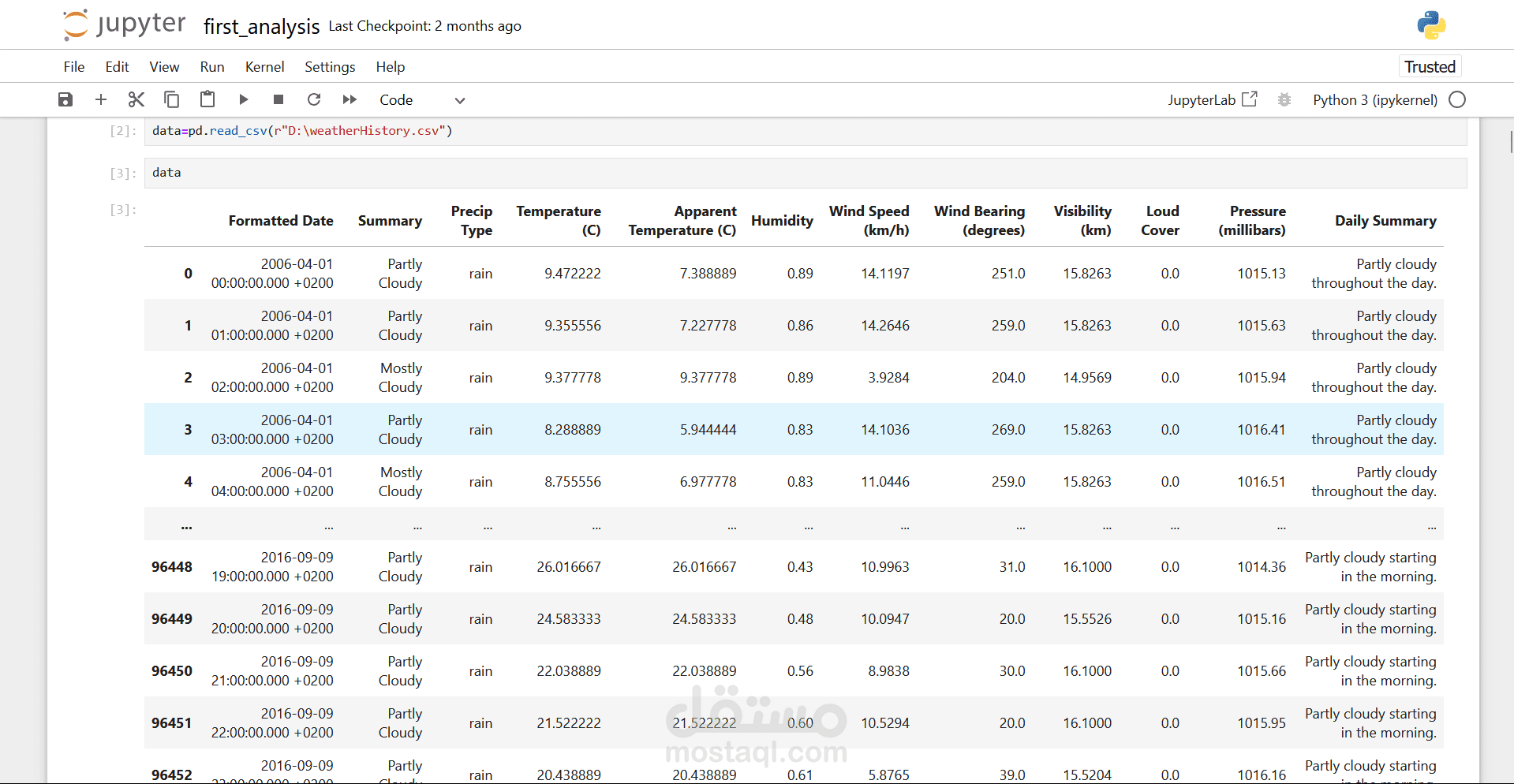Open the Python 3 (ipykernel) kernel picker
Image resolution: width=1514 pixels, height=784 pixels.
tap(1374, 99)
